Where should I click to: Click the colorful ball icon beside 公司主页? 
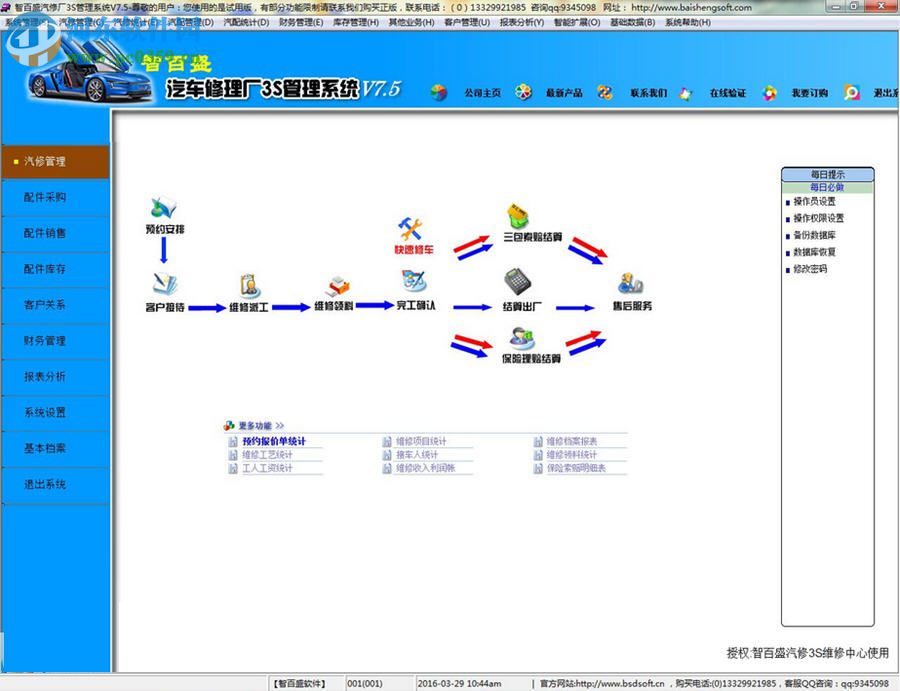439,92
